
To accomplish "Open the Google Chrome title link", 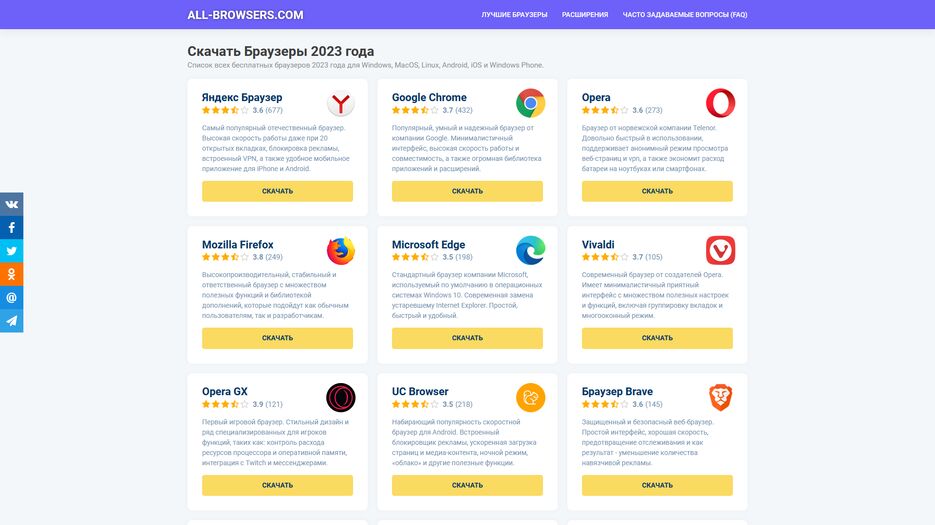I will (429, 97).
